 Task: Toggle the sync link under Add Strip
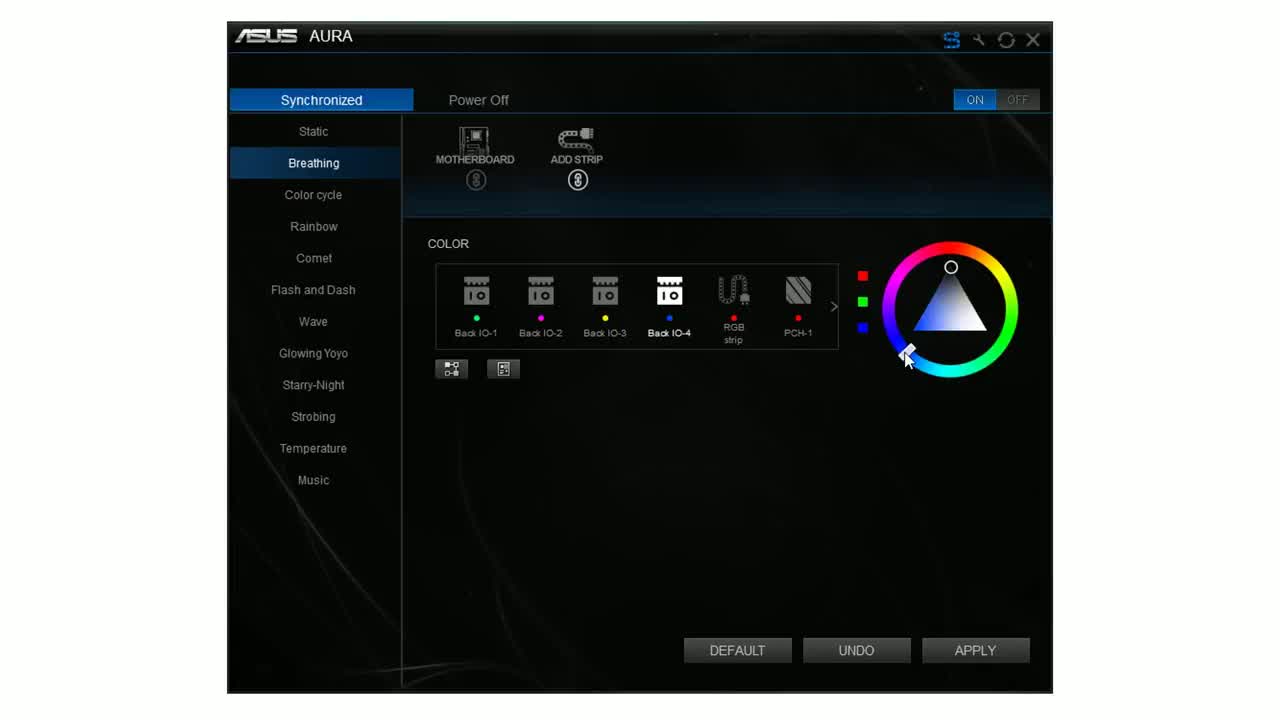(578, 180)
